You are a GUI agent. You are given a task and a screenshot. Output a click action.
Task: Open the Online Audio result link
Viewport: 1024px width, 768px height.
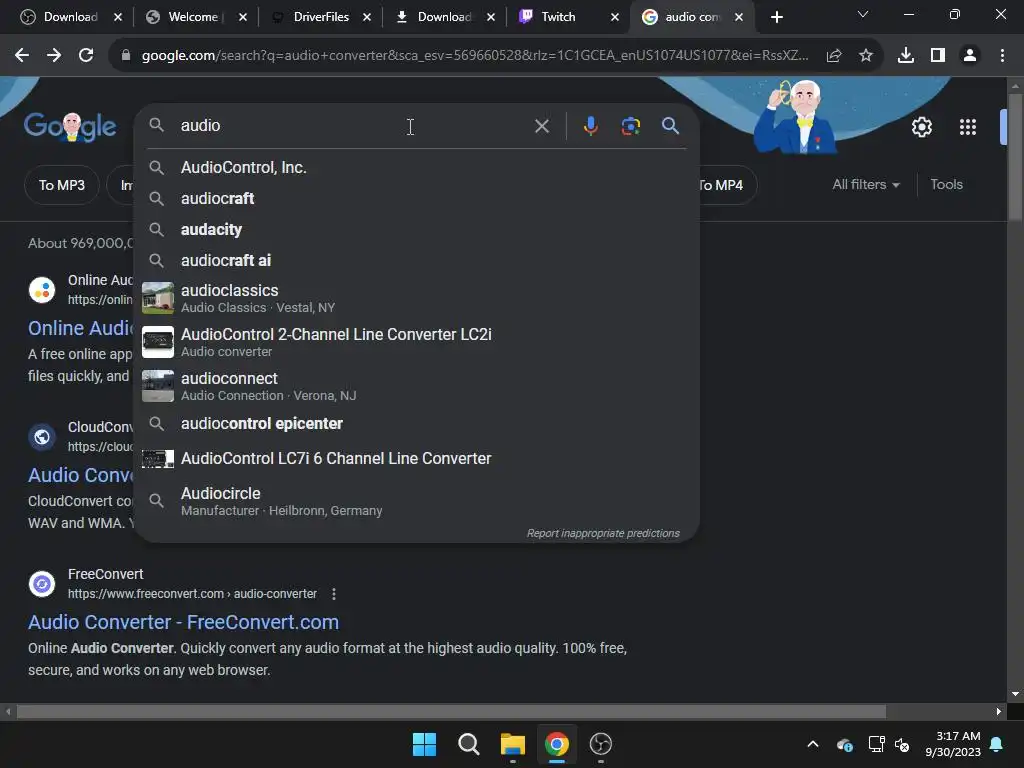(x=80, y=328)
